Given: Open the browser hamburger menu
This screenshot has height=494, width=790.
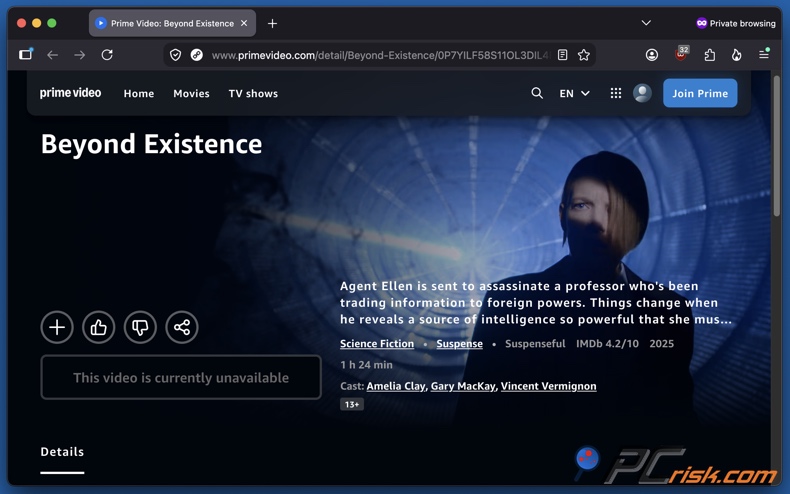Looking at the screenshot, I should (764, 54).
